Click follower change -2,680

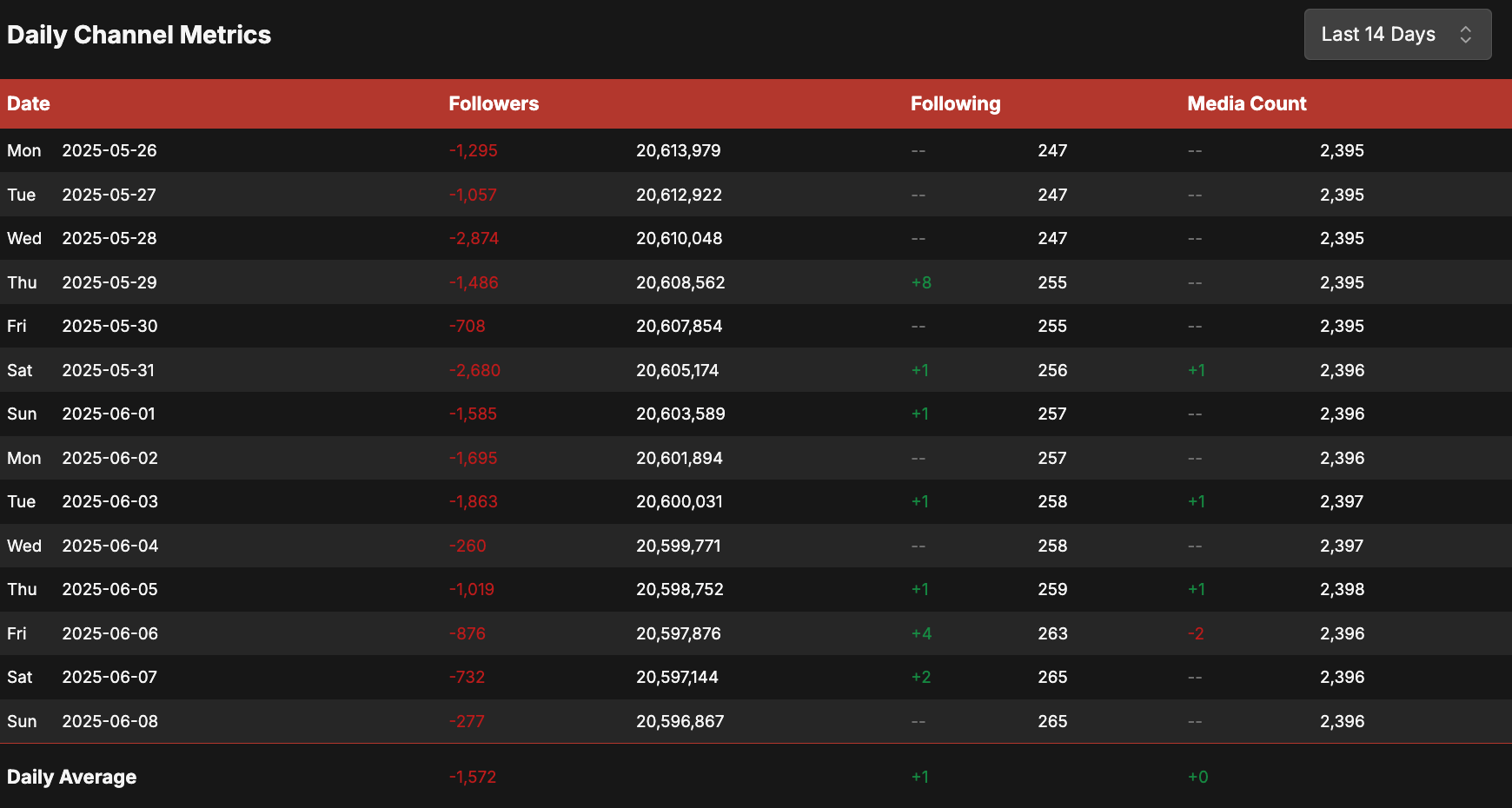click(474, 370)
